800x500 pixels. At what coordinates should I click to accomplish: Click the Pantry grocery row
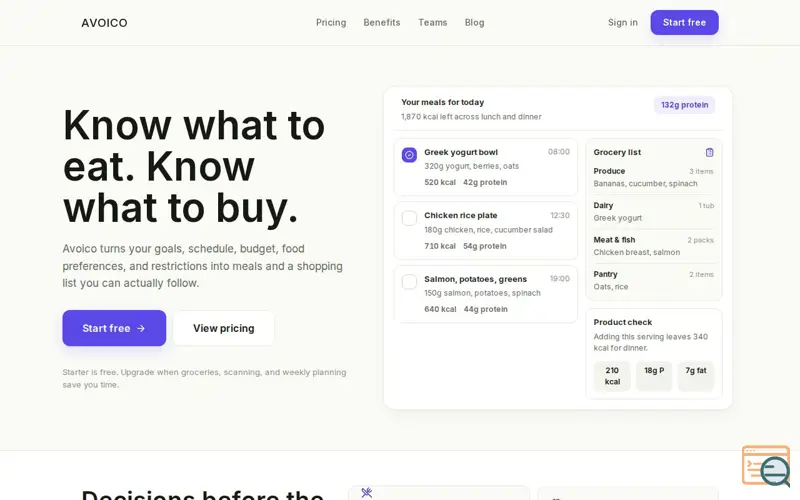pos(654,280)
